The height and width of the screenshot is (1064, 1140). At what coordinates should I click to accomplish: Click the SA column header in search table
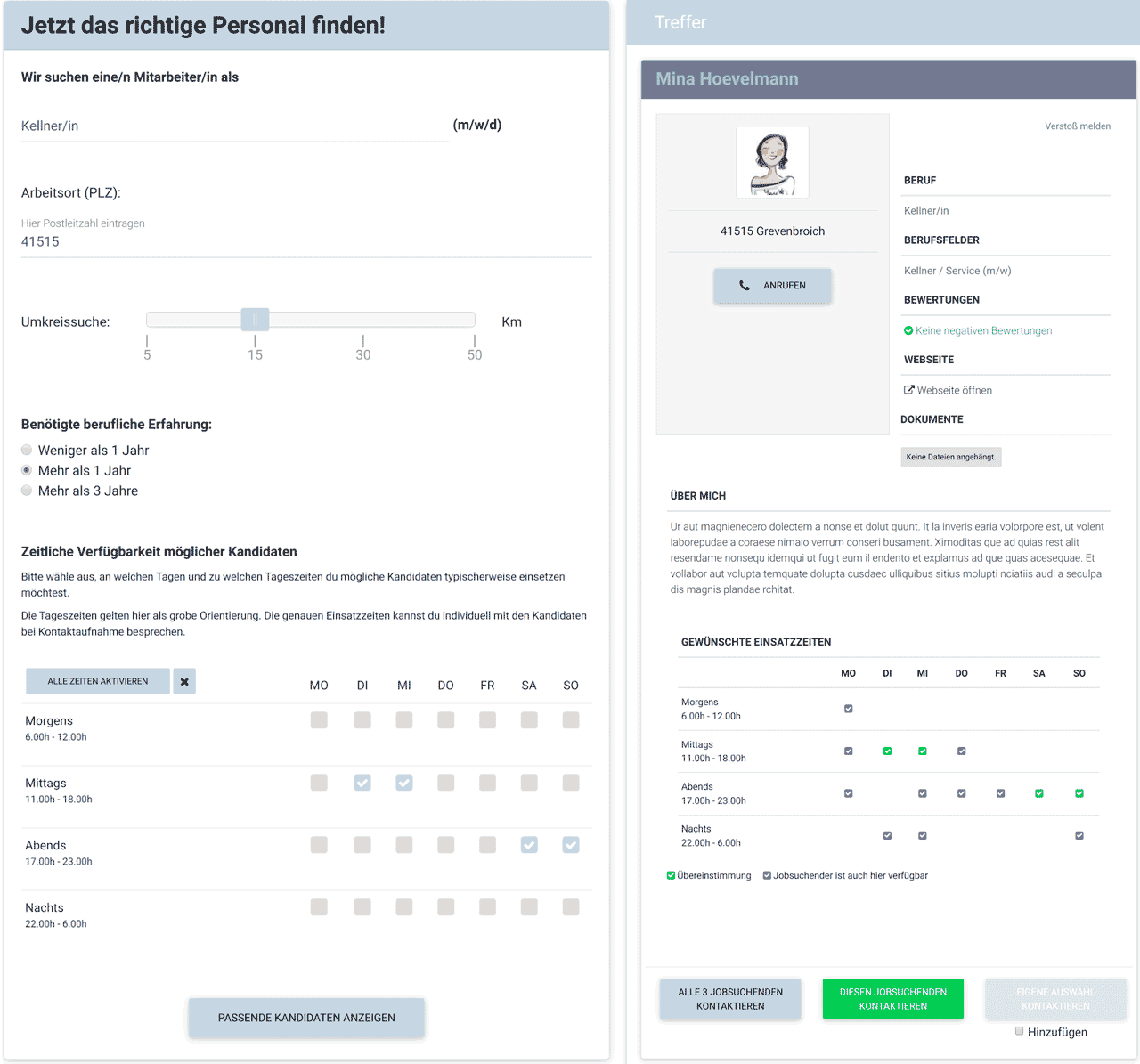click(529, 686)
